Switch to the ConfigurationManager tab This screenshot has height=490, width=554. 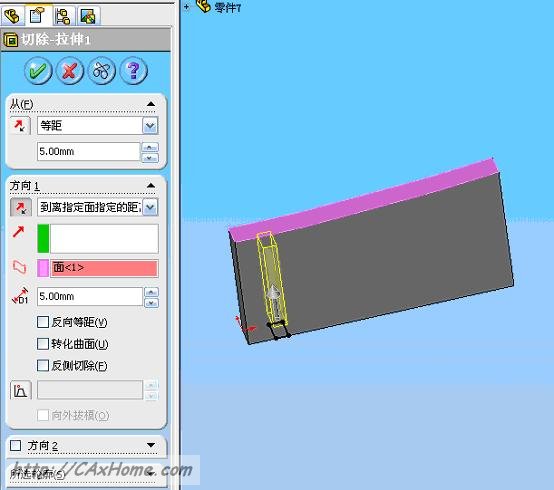(x=63, y=16)
